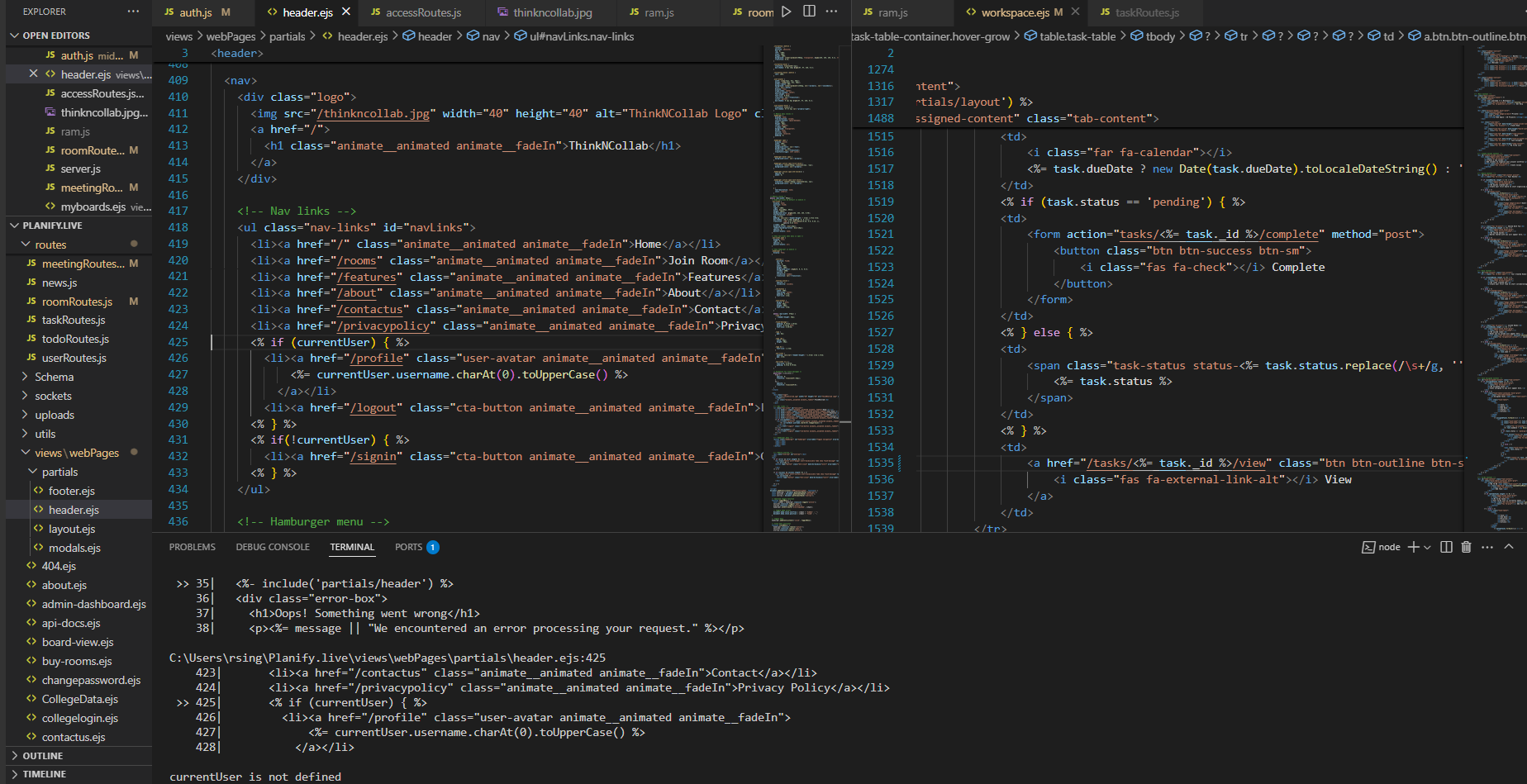
Task: Open contactus.ejs in the explorer
Action: pyautogui.click(x=79, y=737)
